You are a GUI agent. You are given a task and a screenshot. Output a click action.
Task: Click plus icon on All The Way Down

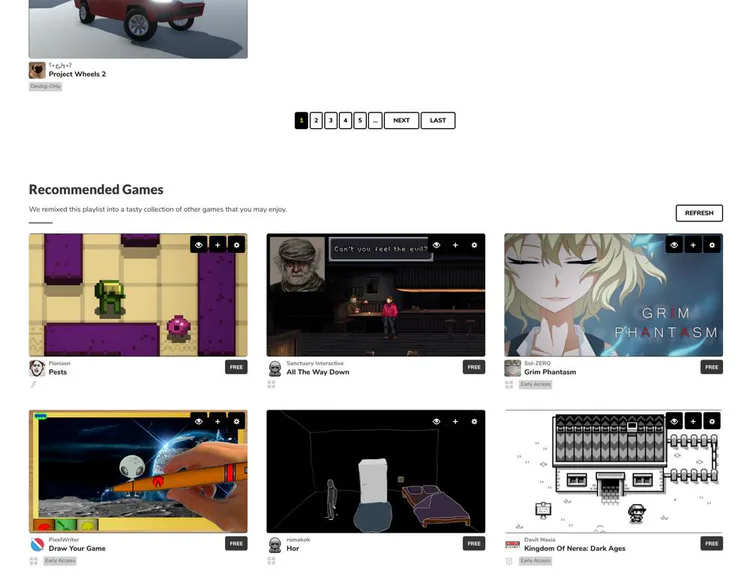[x=455, y=245]
